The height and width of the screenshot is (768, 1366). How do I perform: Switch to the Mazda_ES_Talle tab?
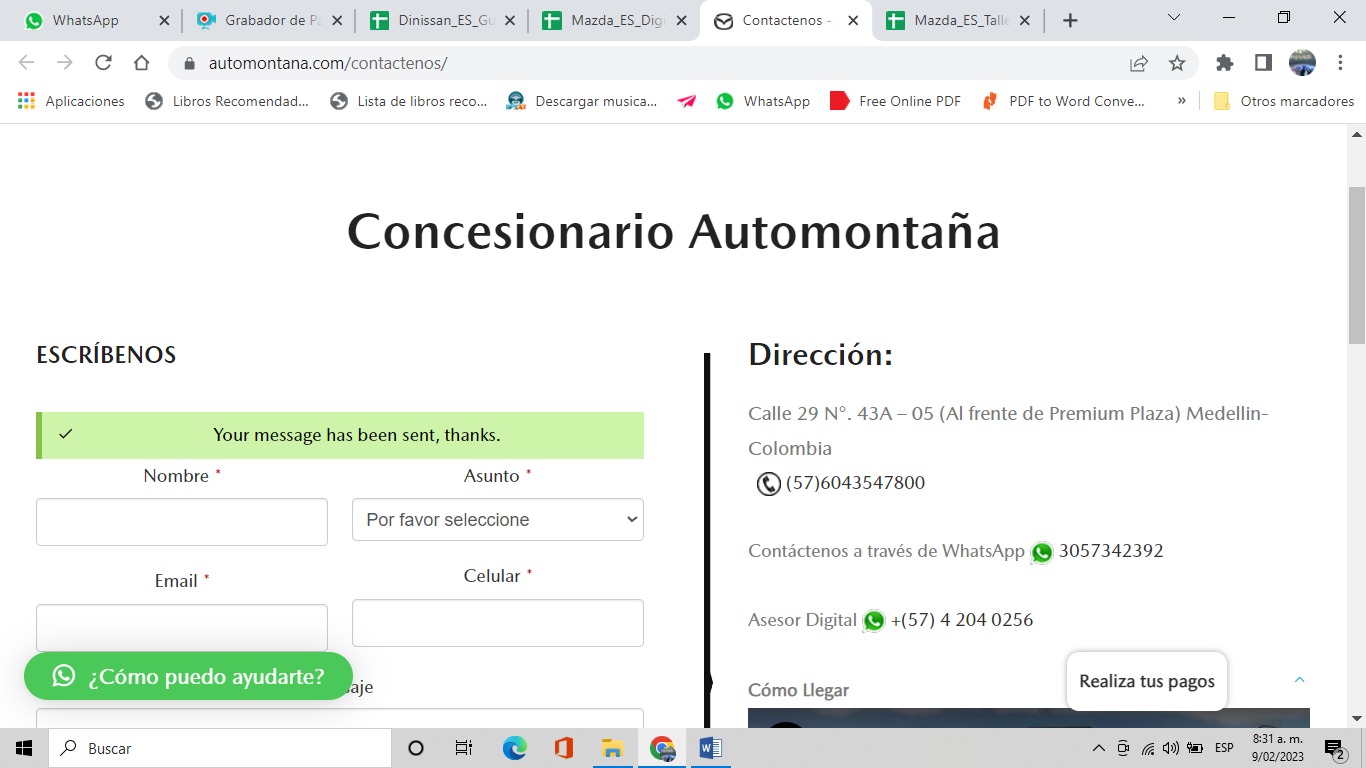coord(960,20)
